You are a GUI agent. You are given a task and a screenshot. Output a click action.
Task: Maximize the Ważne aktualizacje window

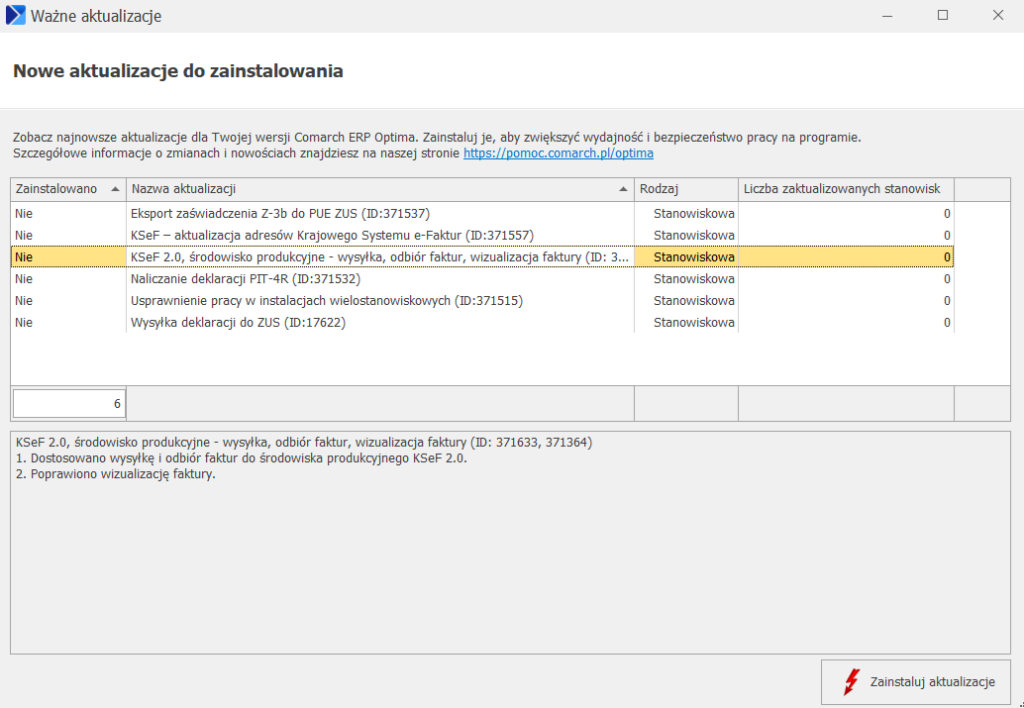[x=942, y=16]
